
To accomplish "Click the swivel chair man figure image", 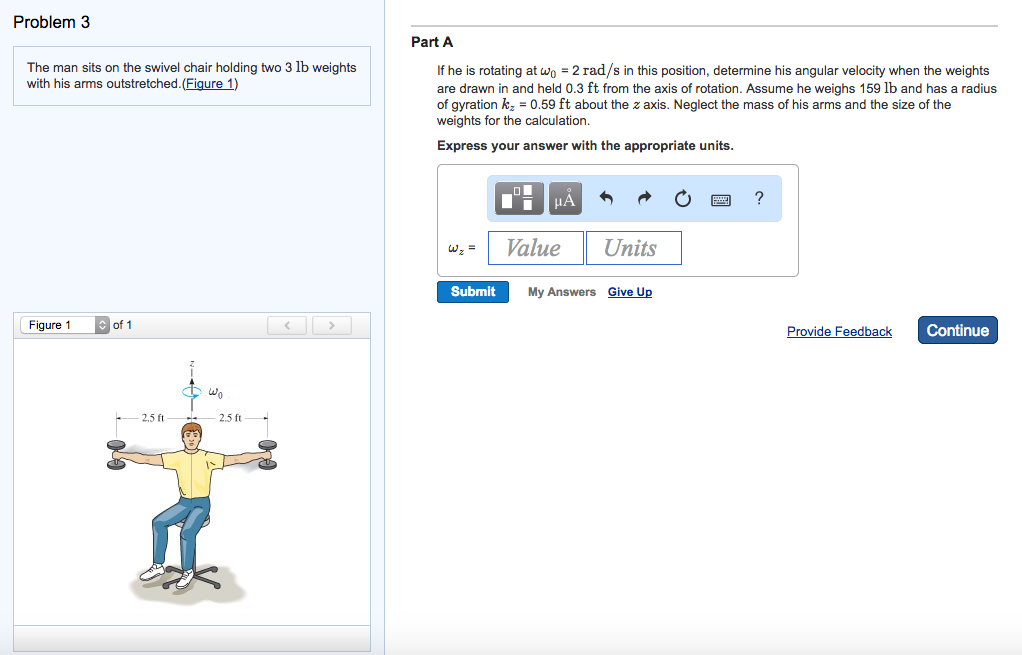I will (192, 482).
